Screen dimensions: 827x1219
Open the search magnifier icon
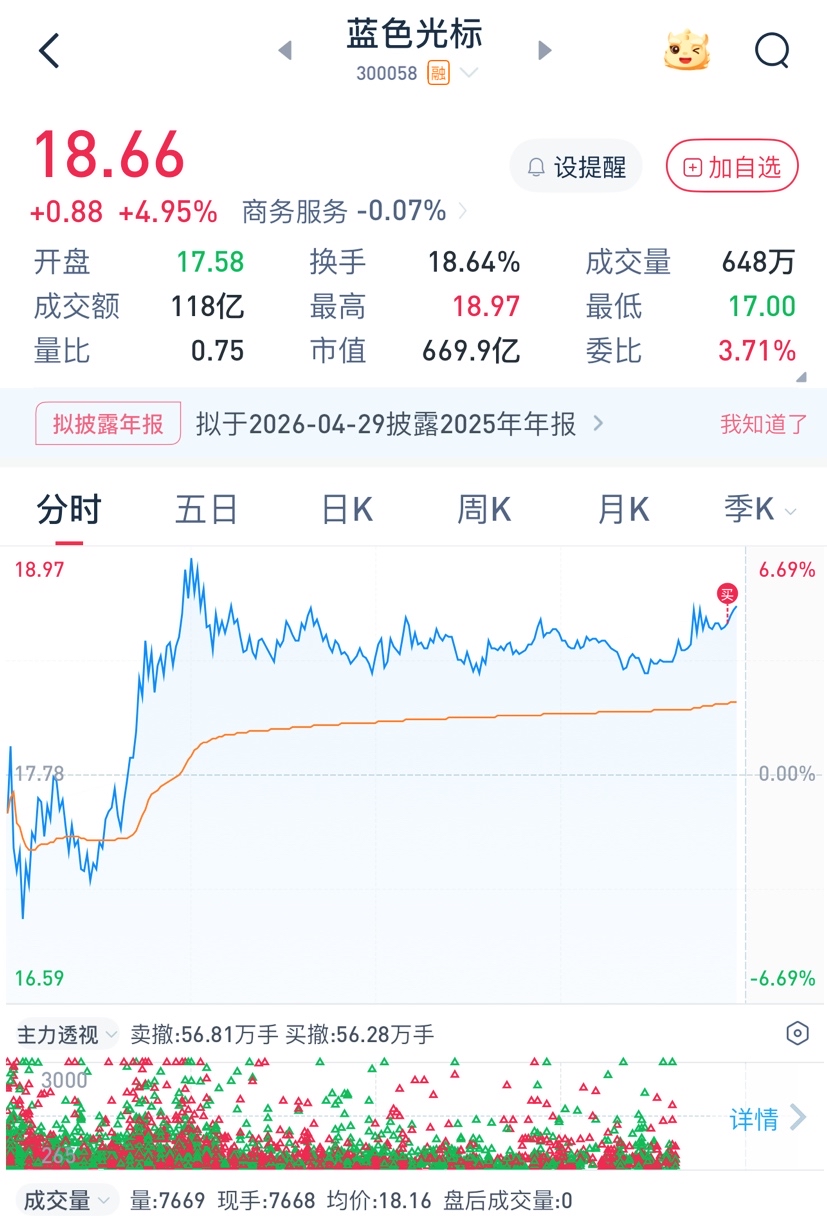(x=772, y=50)
